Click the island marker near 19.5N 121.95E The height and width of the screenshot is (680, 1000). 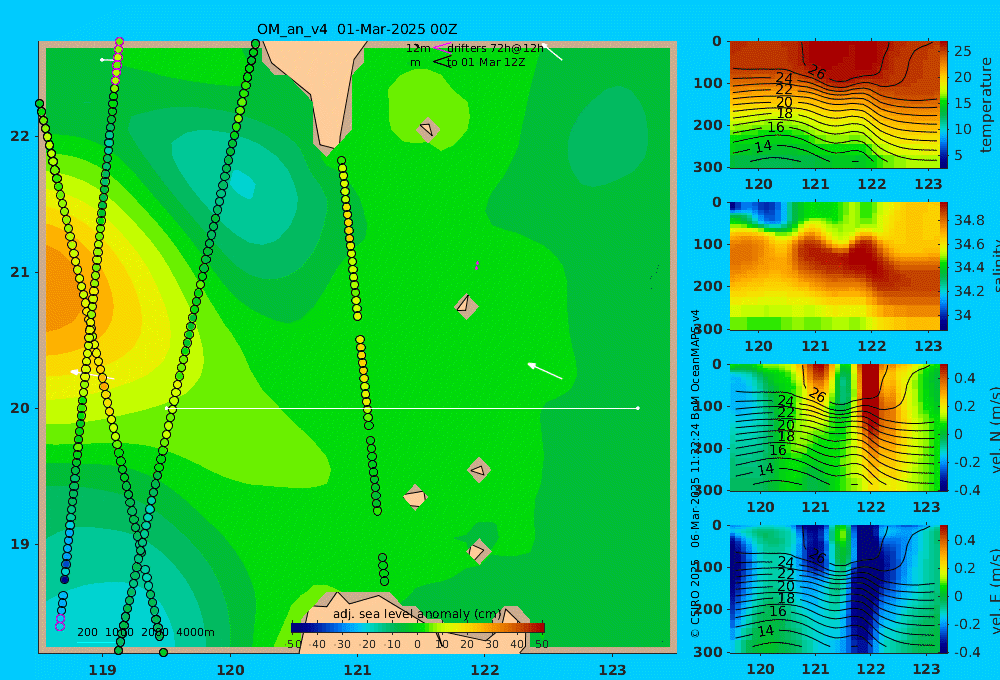click(479, 470)
